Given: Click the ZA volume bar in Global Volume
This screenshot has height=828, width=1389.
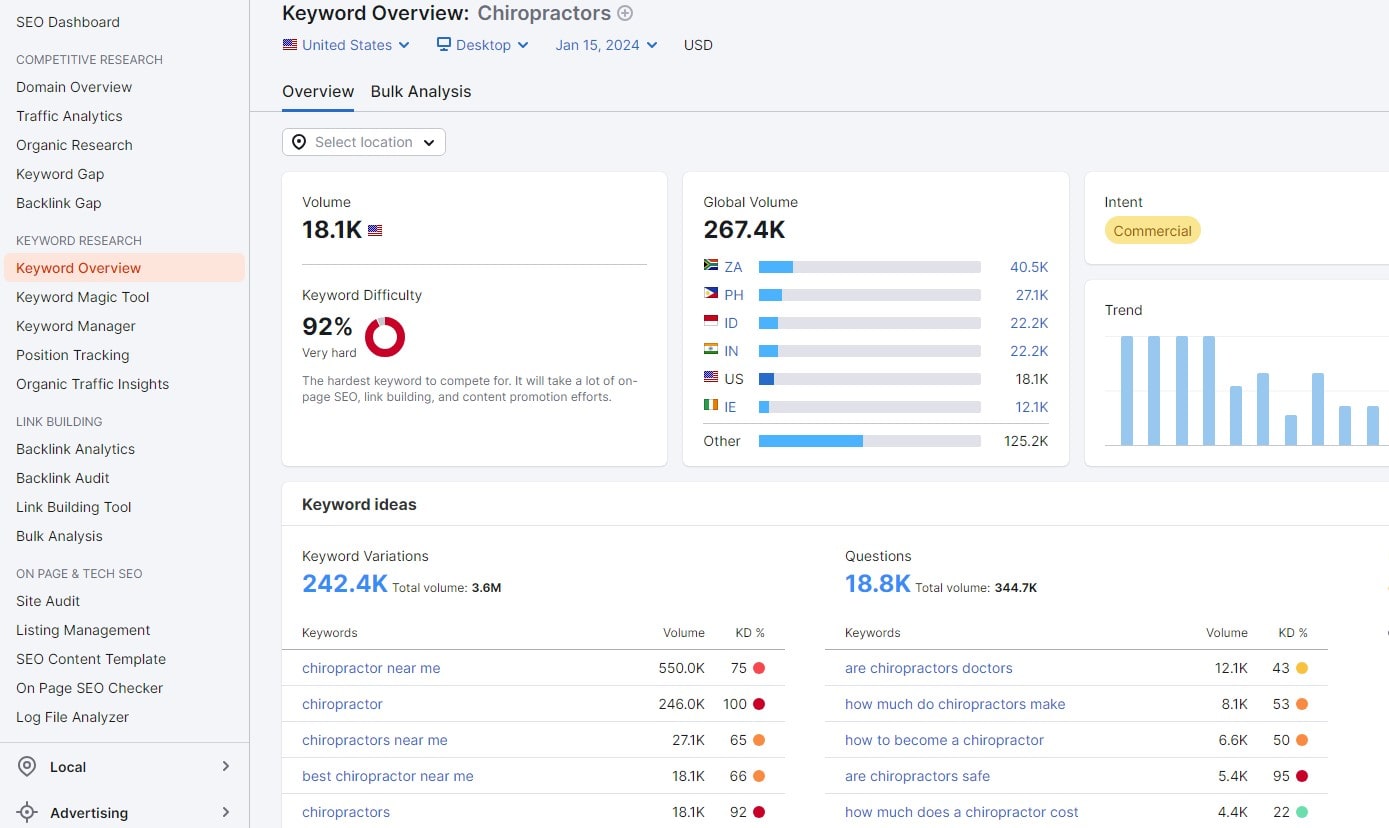Looking at the screenshot, I should click(x=870, y=267).
